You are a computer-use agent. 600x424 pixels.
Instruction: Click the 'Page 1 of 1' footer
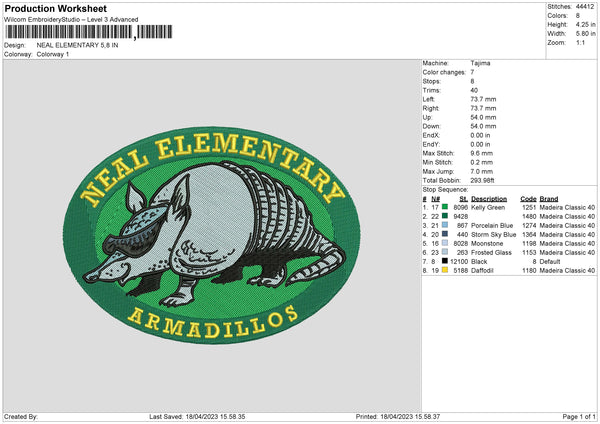(579, 417)
